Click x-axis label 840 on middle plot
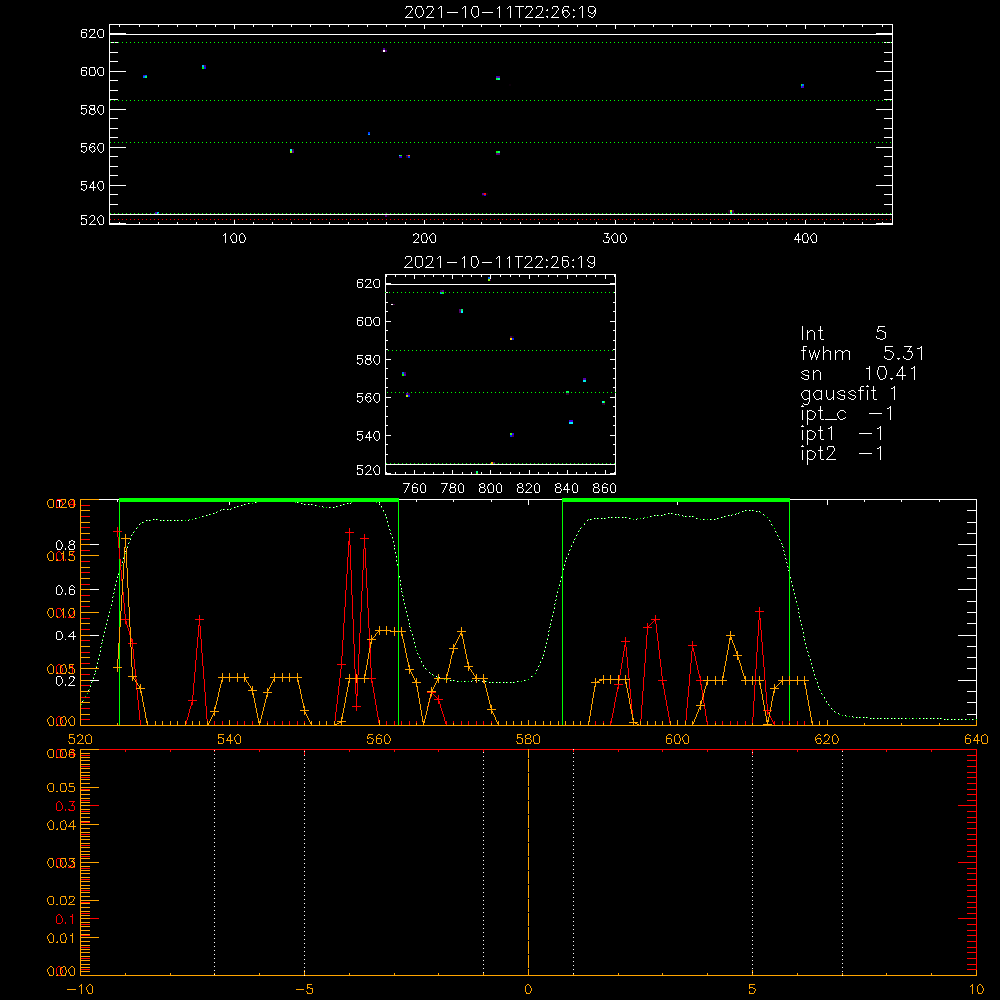 click(566, 489)
